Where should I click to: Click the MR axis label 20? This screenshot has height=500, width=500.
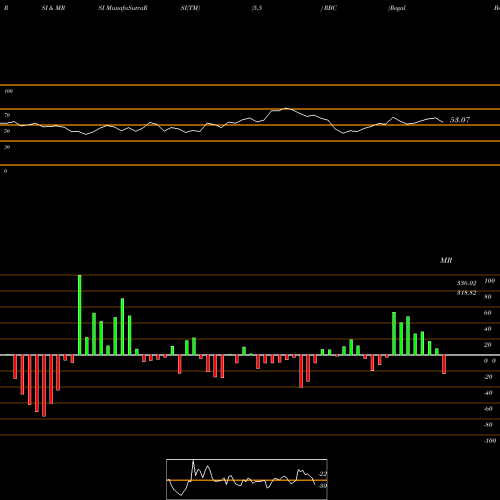click(x=488, y=345)
